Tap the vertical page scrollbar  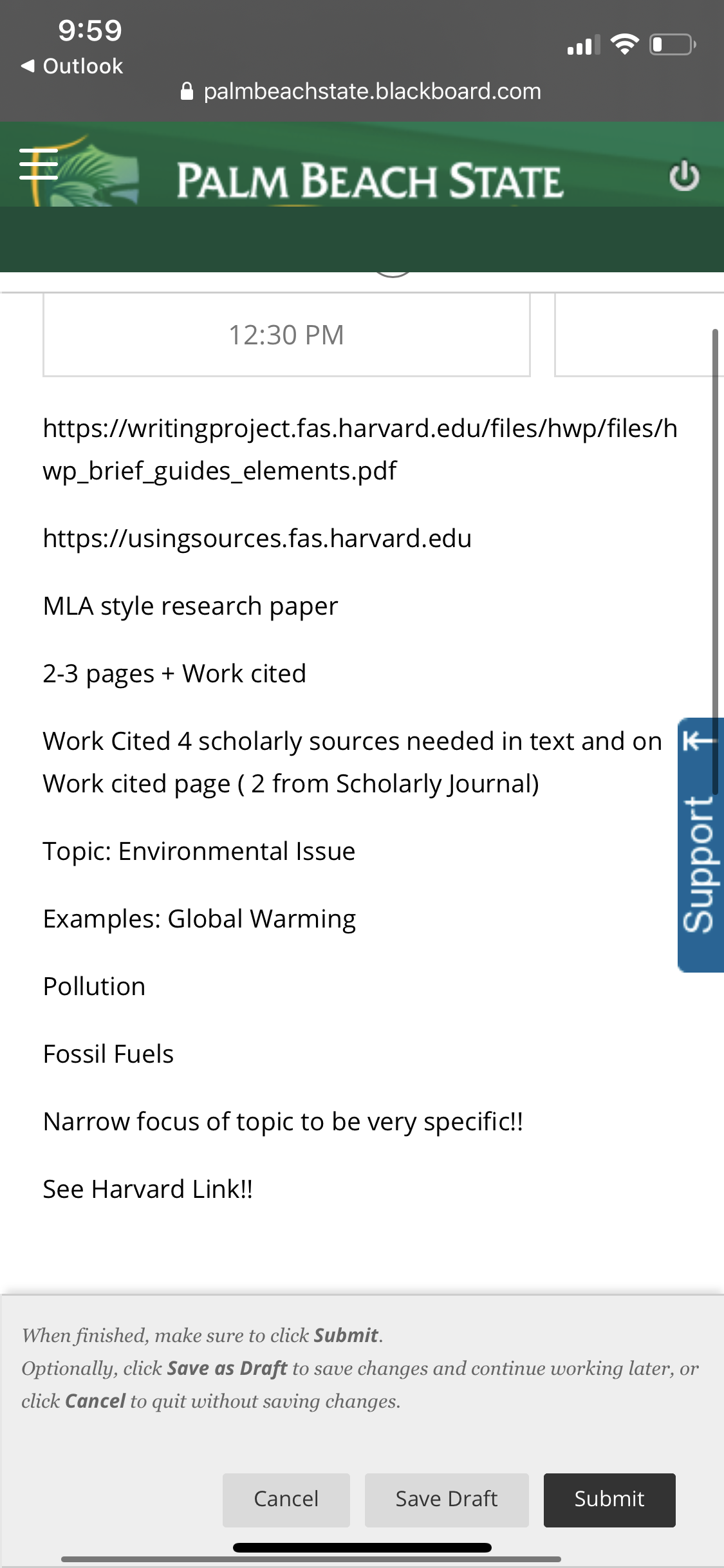tap(715, 560)
